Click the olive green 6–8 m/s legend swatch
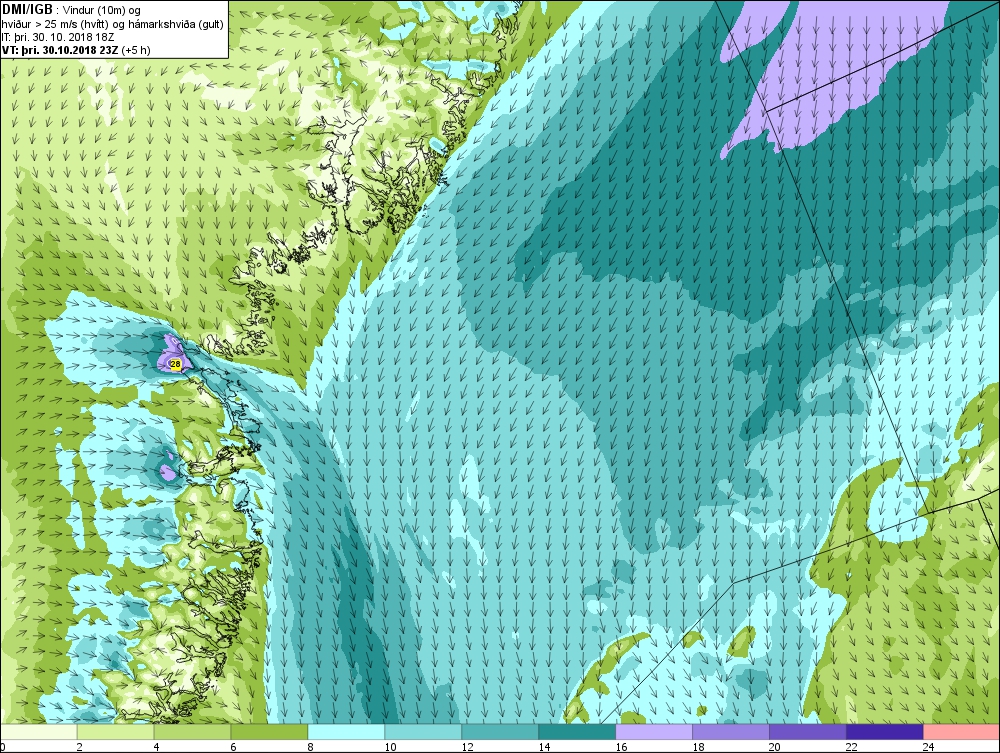This screenshot has width=1000, height=753. pos(269,731)
